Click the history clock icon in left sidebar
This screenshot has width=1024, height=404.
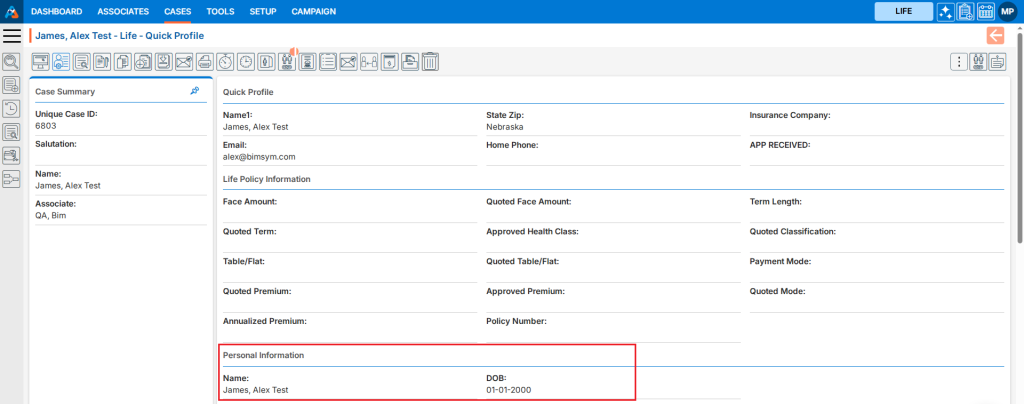[12, 109]
